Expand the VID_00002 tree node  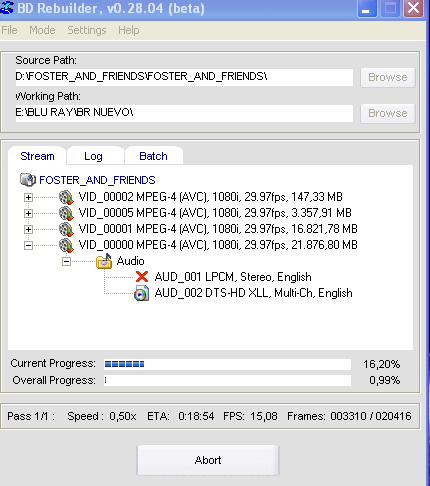pyautogui.click(x=28, y=197)
